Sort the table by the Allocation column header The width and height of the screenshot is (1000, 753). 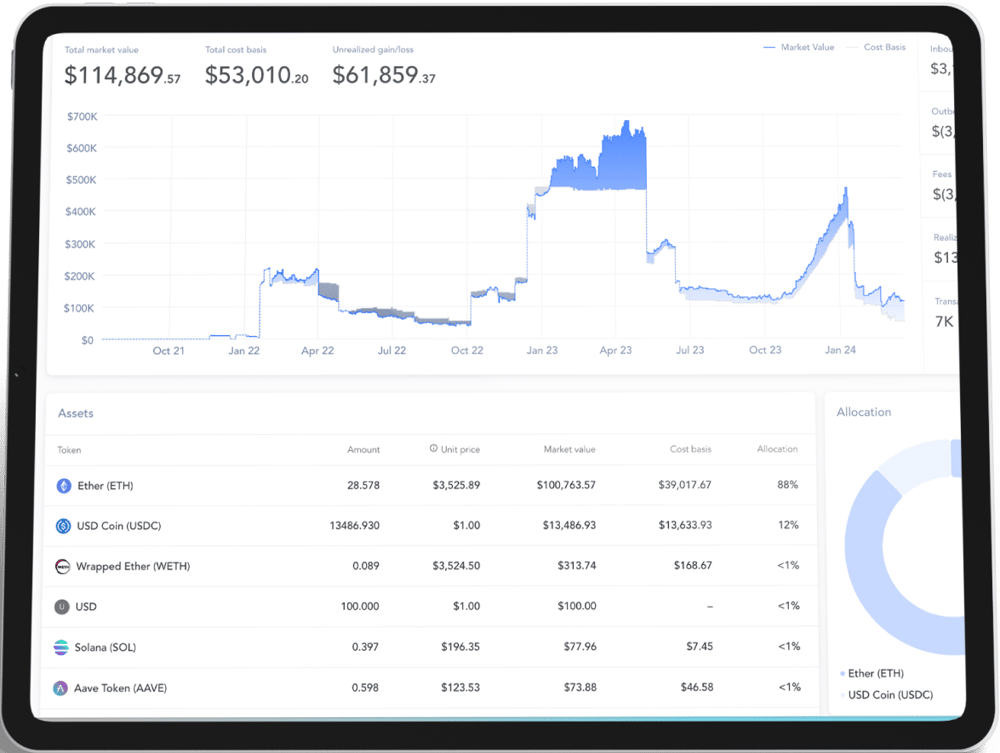(777, 449)
